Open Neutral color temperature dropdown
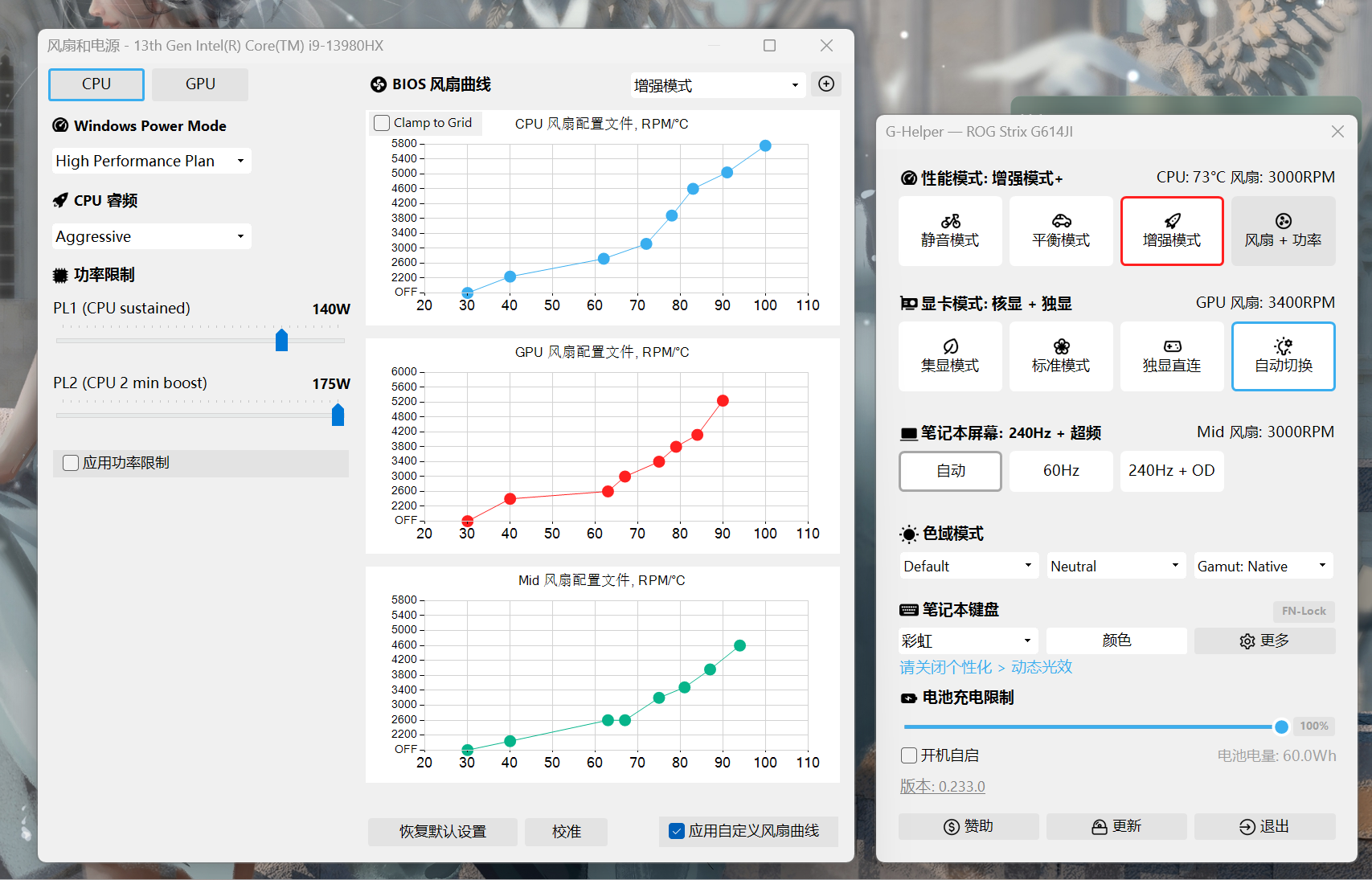Screen dimensions: 1372x880 coord(1116,566)
